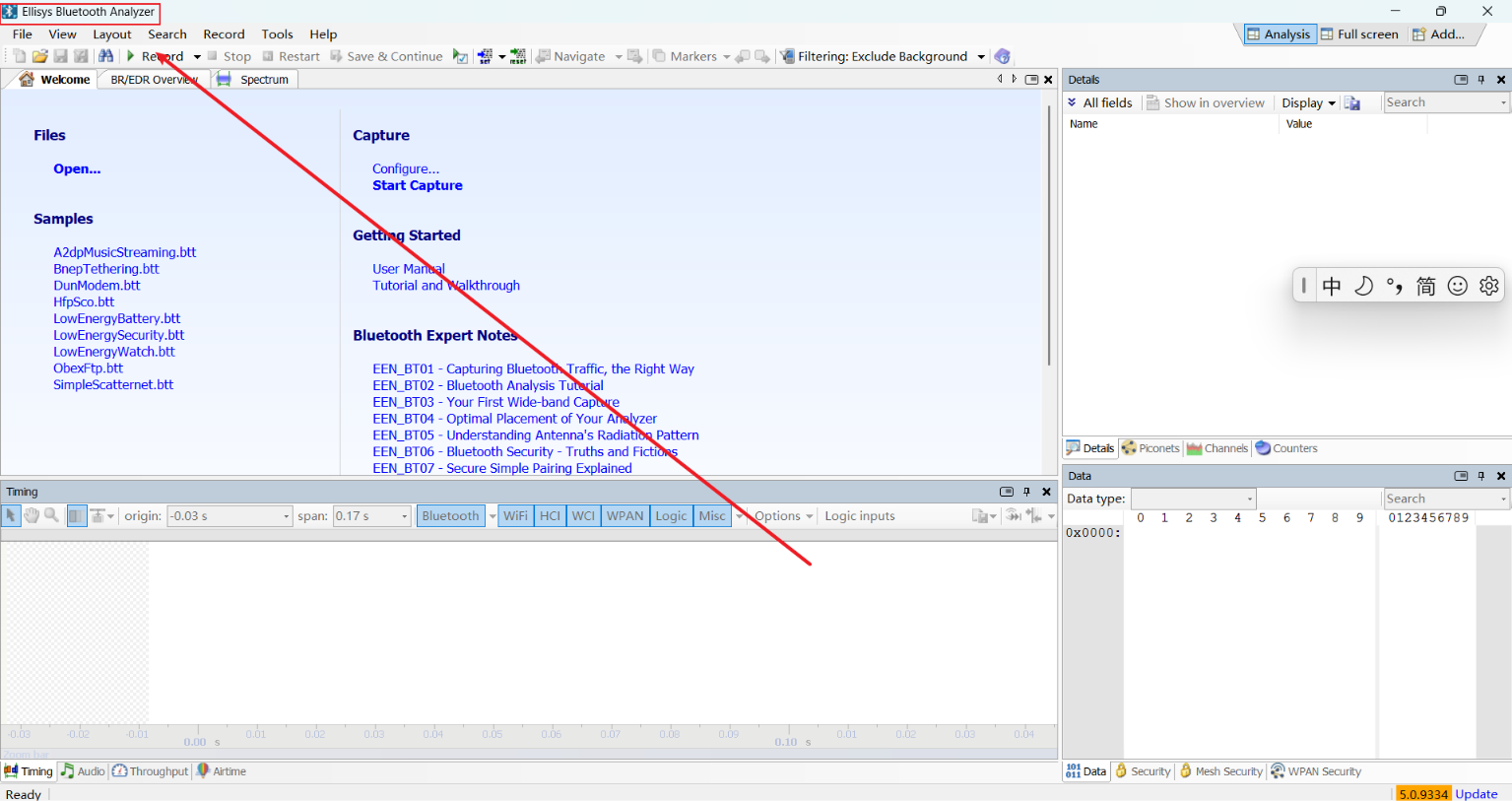Click the IME punctuation mode icon

[1395, 286]
